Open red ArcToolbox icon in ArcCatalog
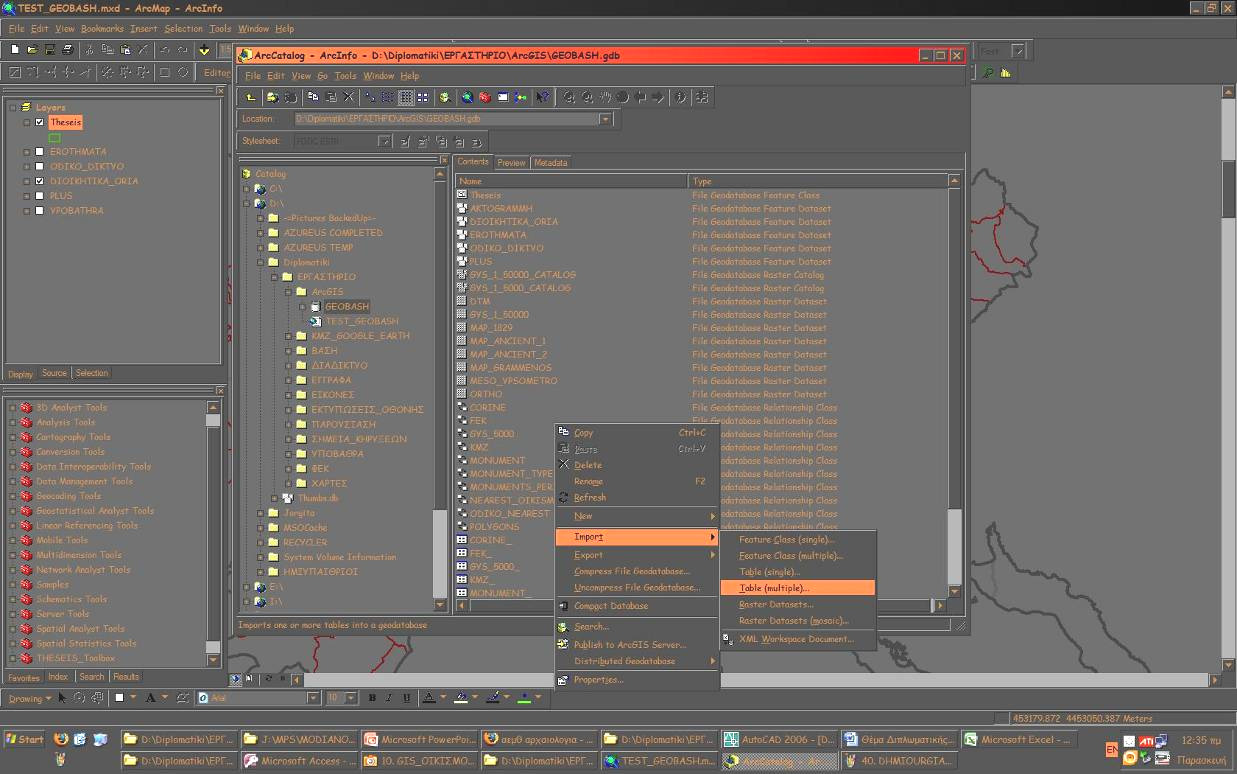This screenshot has width=1237, height=774. 484,97
